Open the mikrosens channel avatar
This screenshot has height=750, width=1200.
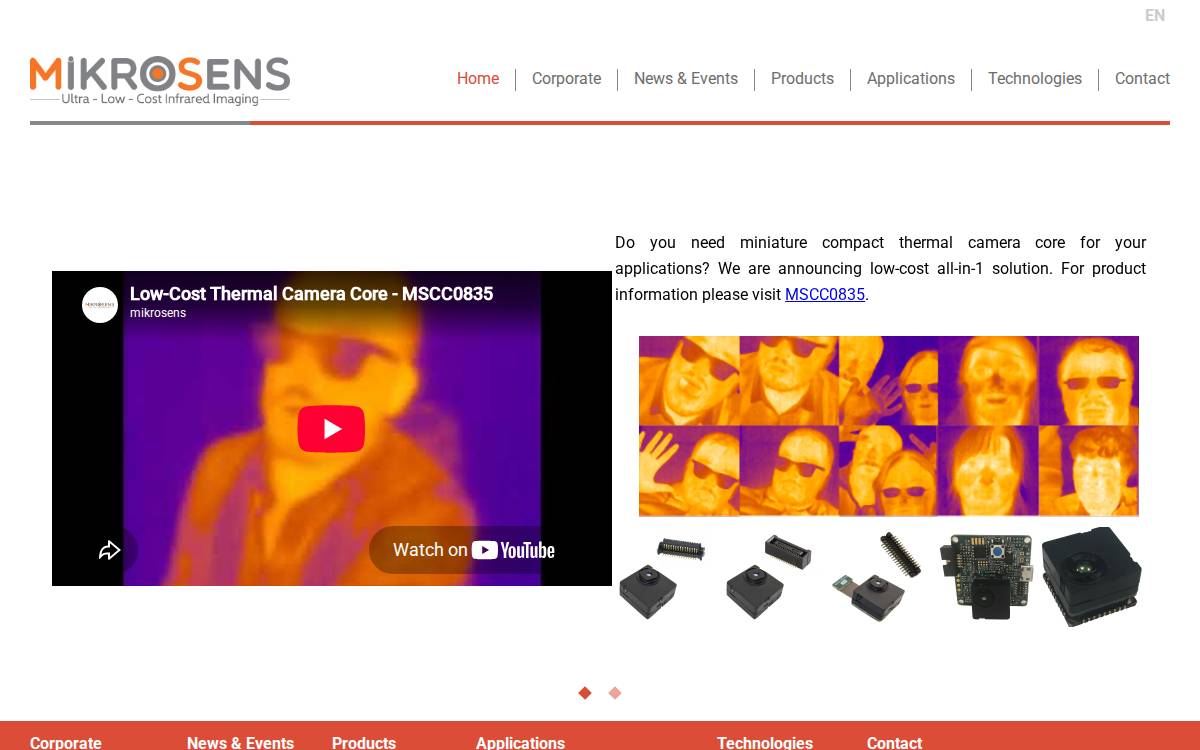pyautogui.click(x=100, y=304)
